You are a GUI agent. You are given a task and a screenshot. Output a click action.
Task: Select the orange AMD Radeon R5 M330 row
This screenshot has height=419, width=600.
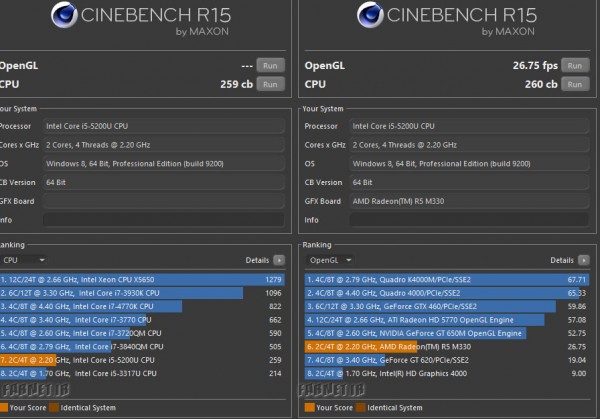pos(447,347)
